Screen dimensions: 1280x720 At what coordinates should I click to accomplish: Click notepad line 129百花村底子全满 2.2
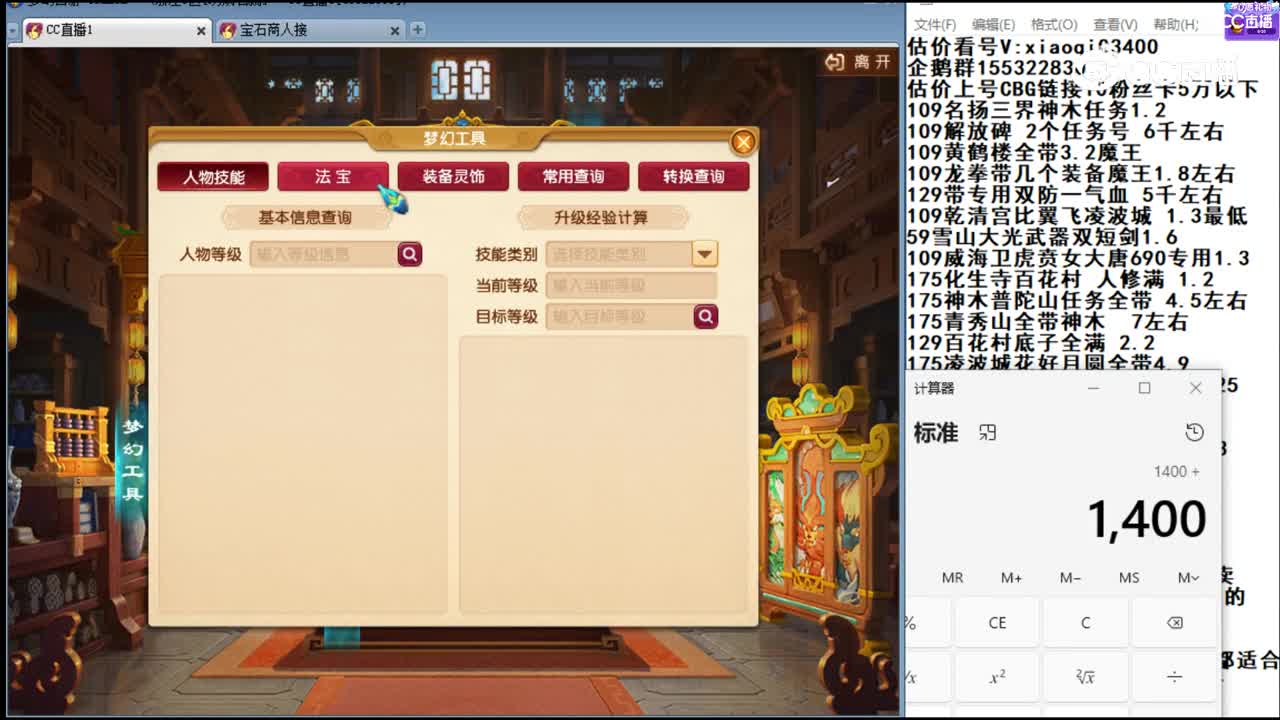coord(1031,342)
